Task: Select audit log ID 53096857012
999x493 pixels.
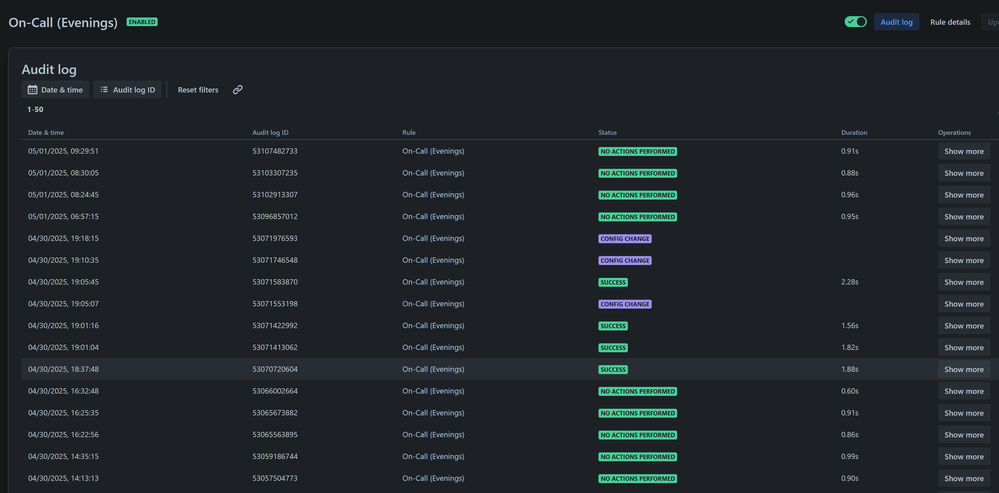Action: (x=275, y=217)
